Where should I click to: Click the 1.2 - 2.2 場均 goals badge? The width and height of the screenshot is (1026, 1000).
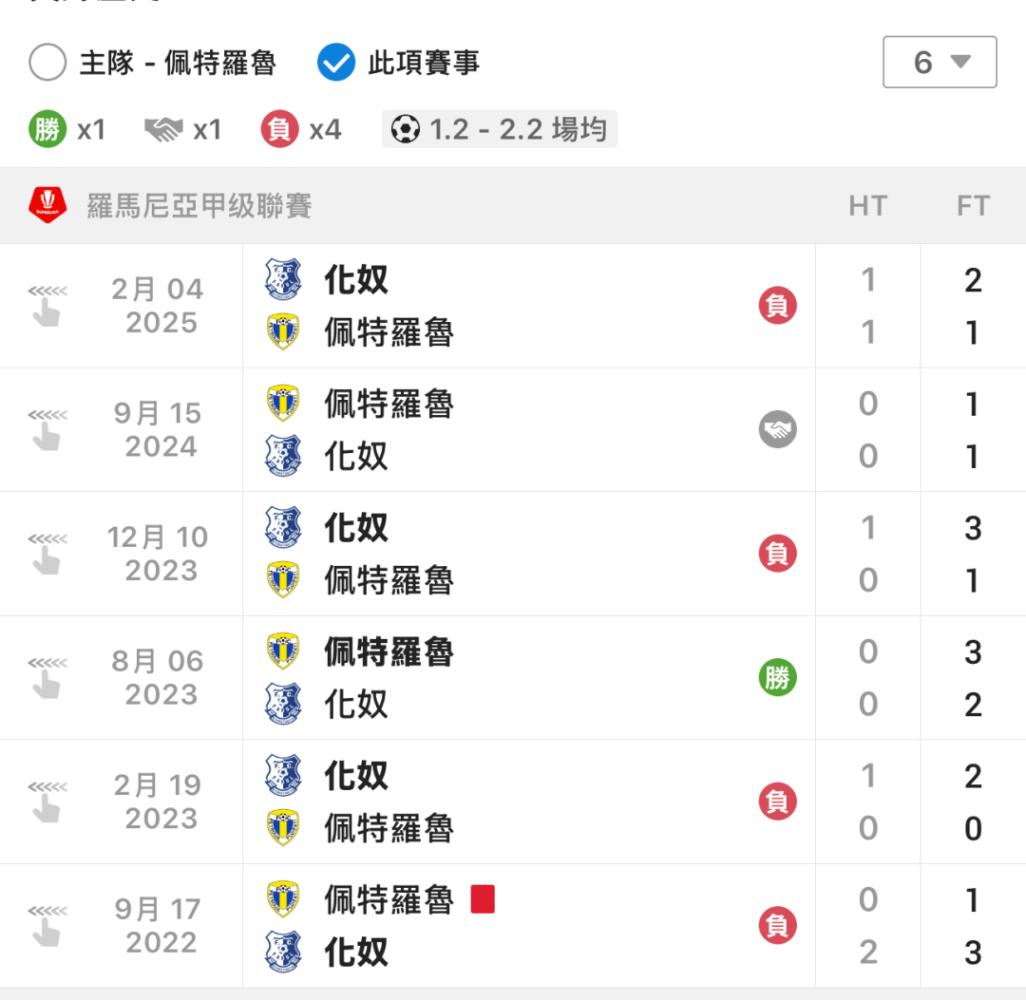coord(499,129)
